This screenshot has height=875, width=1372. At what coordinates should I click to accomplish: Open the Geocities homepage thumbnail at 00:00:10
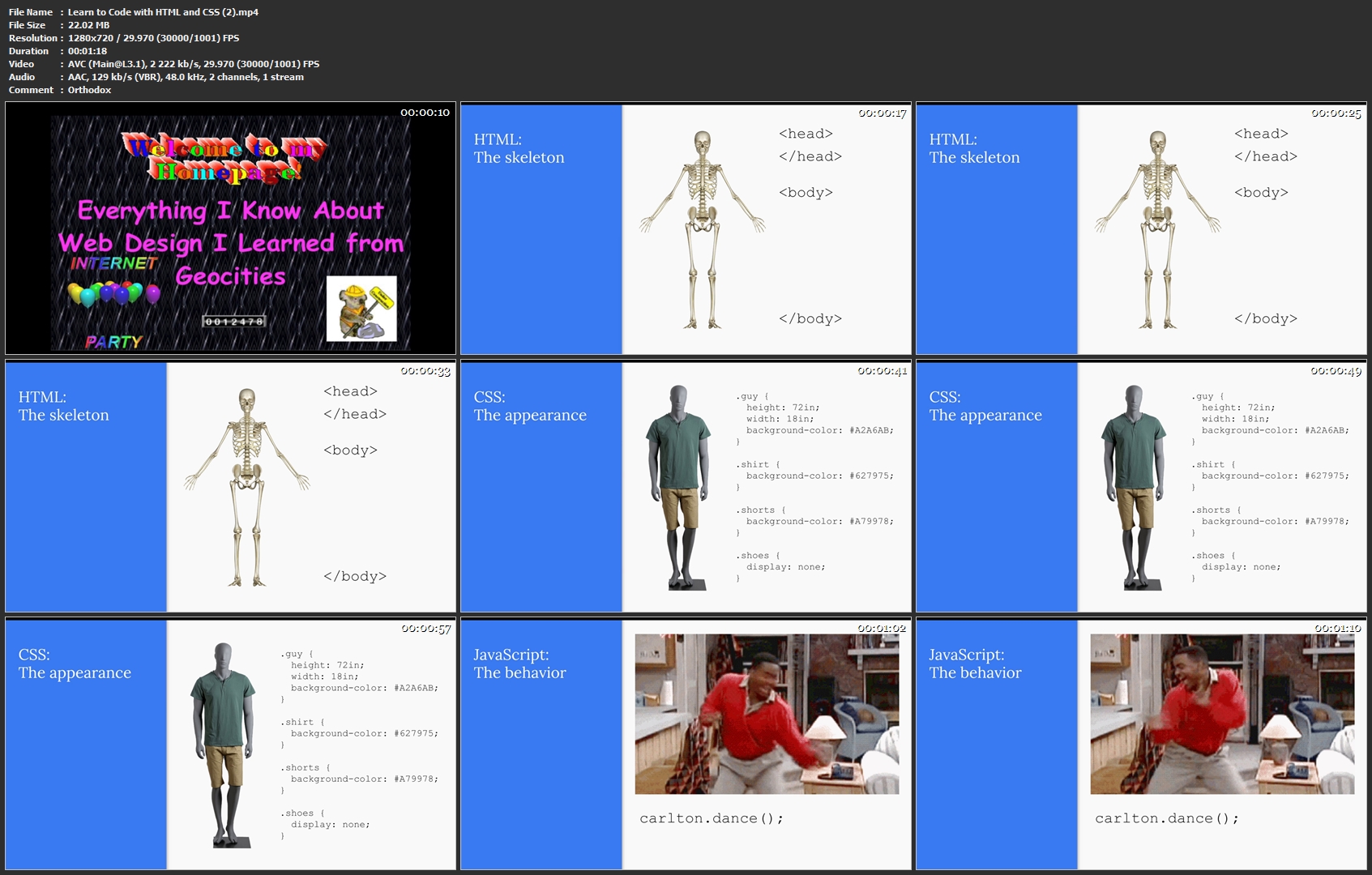[x=230, y=228]
